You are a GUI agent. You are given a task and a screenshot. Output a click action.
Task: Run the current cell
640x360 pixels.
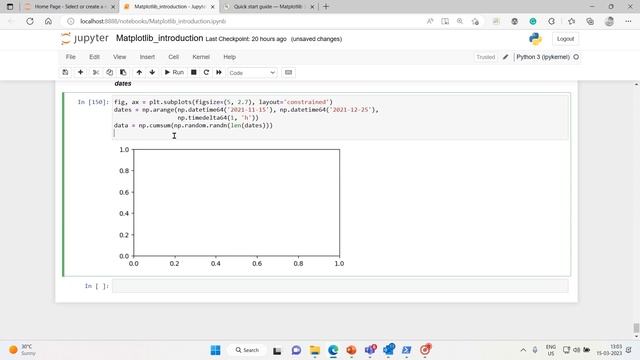(x=174, y=72)
